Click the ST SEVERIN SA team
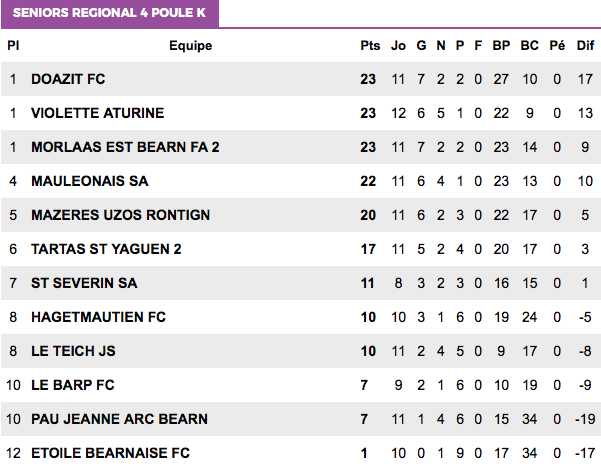Screen dimensions: 601x467 (x=84, y=283)
